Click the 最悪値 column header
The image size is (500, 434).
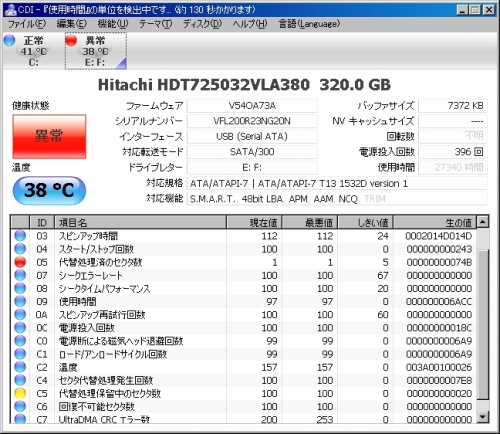[x=310, y=222]
